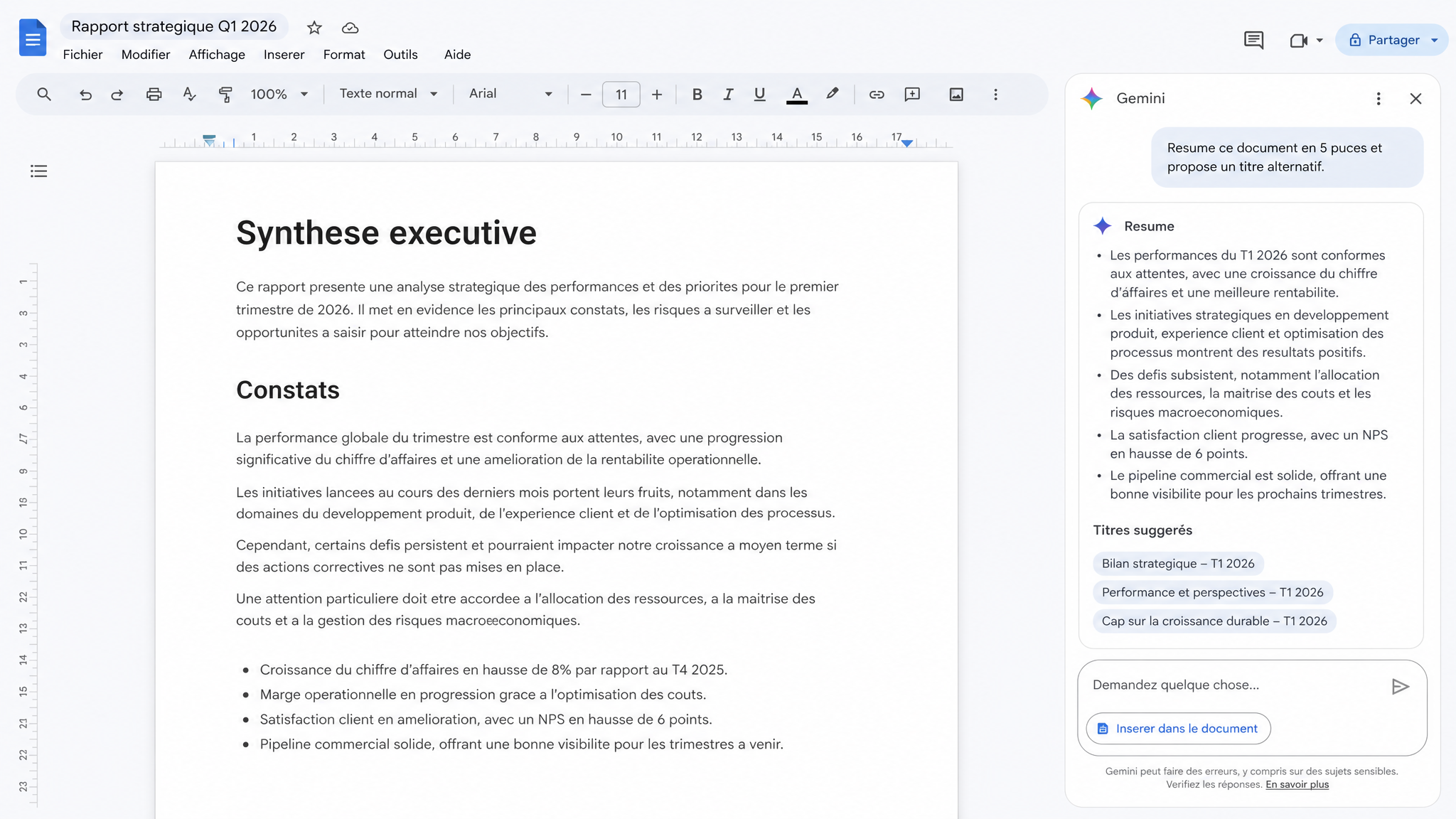Insert an image from the toolbar

956,94
